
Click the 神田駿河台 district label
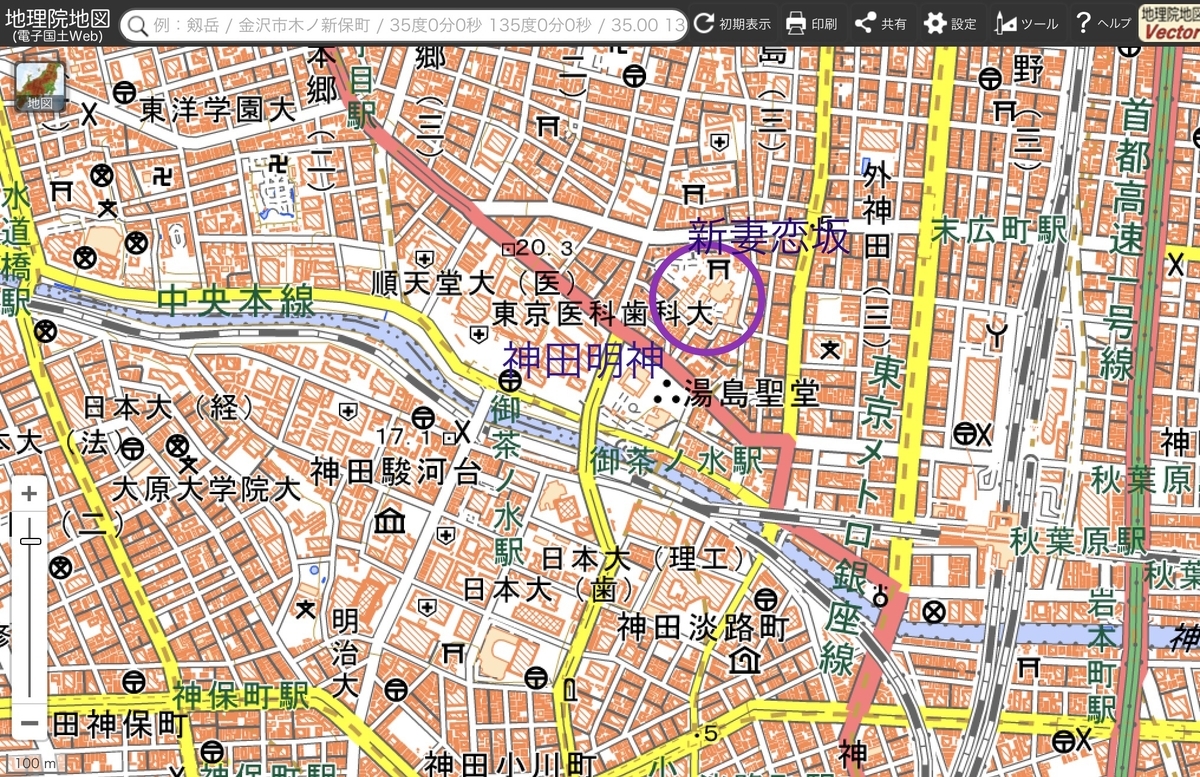pos(396,470)
